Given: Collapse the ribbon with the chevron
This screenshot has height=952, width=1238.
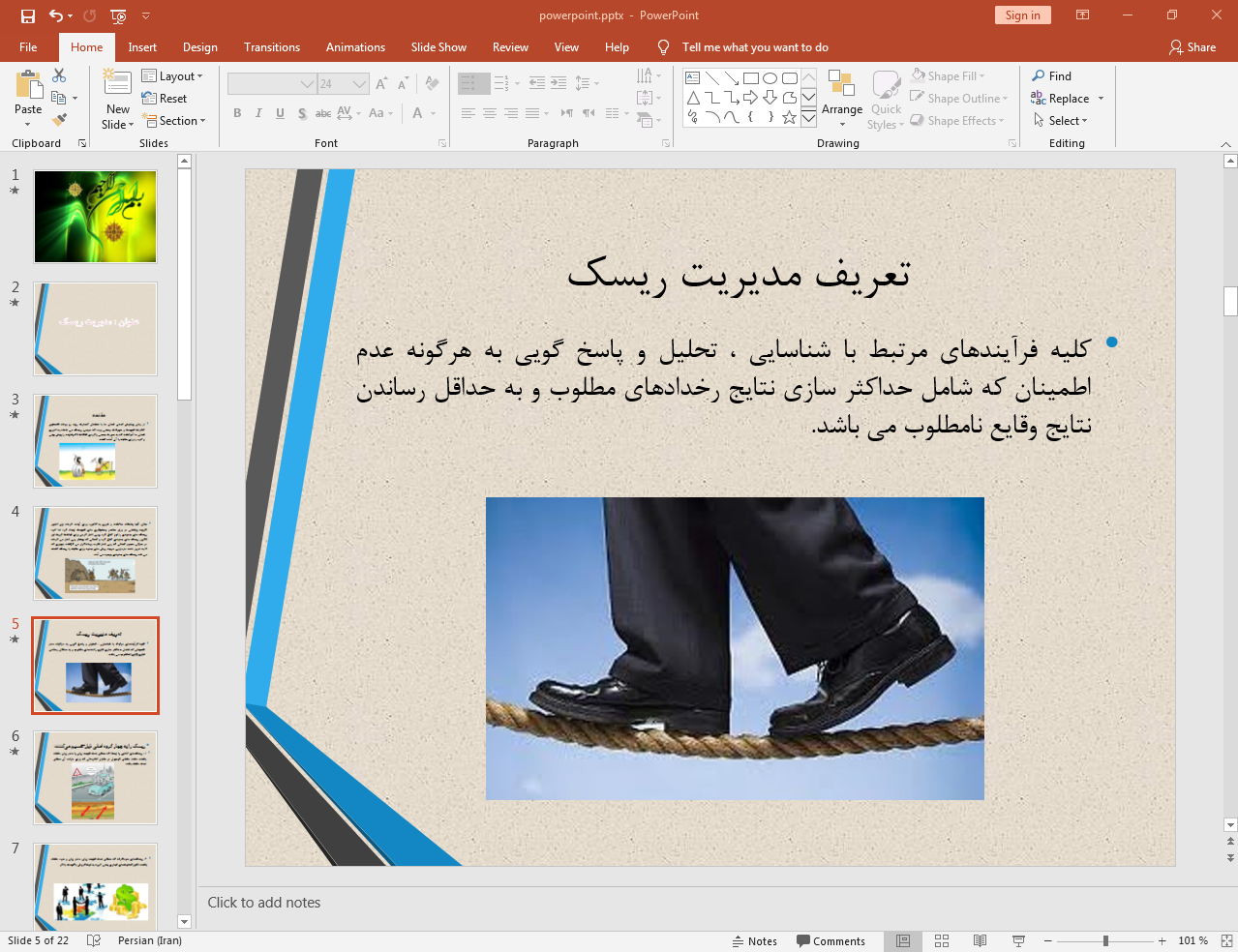Looking at the screenshot, I should click(x=1226, y=143).
